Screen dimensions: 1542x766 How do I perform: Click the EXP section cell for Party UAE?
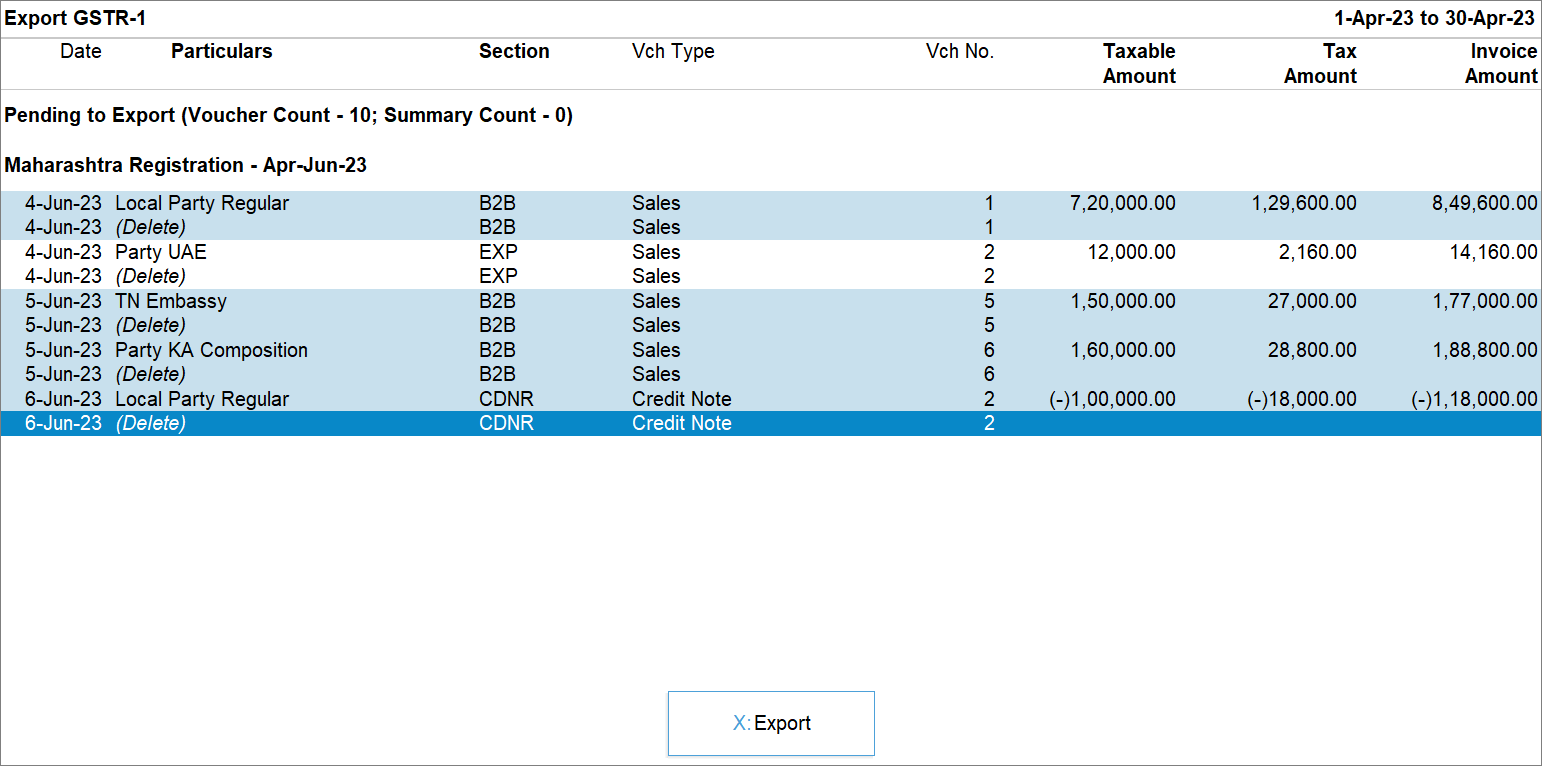click(498, 252)
